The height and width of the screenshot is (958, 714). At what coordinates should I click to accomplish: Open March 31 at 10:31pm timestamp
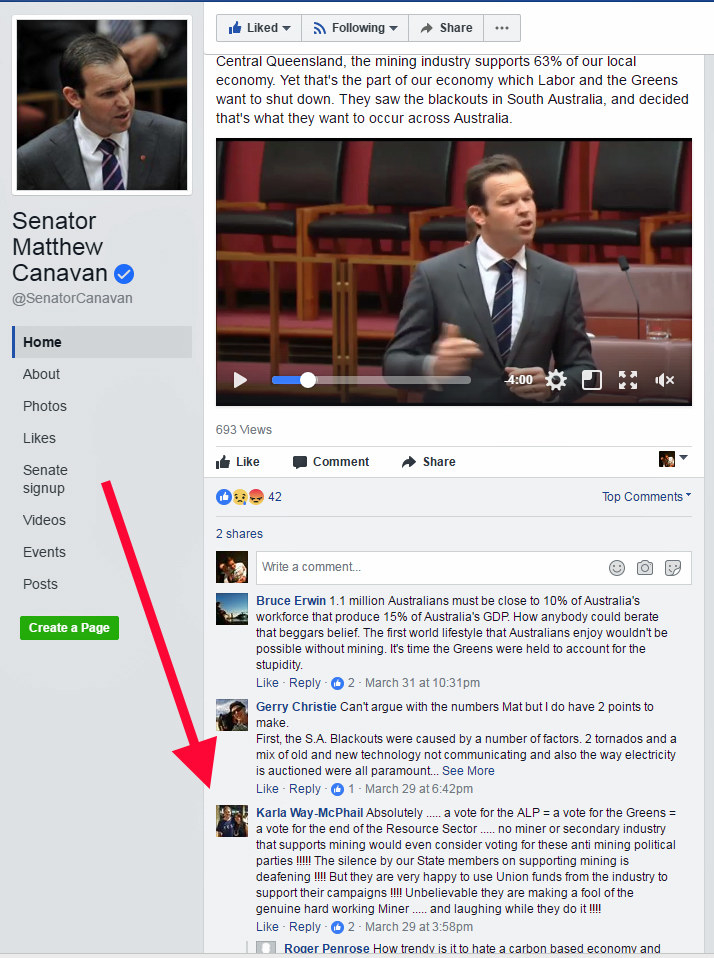click(423, 683)
